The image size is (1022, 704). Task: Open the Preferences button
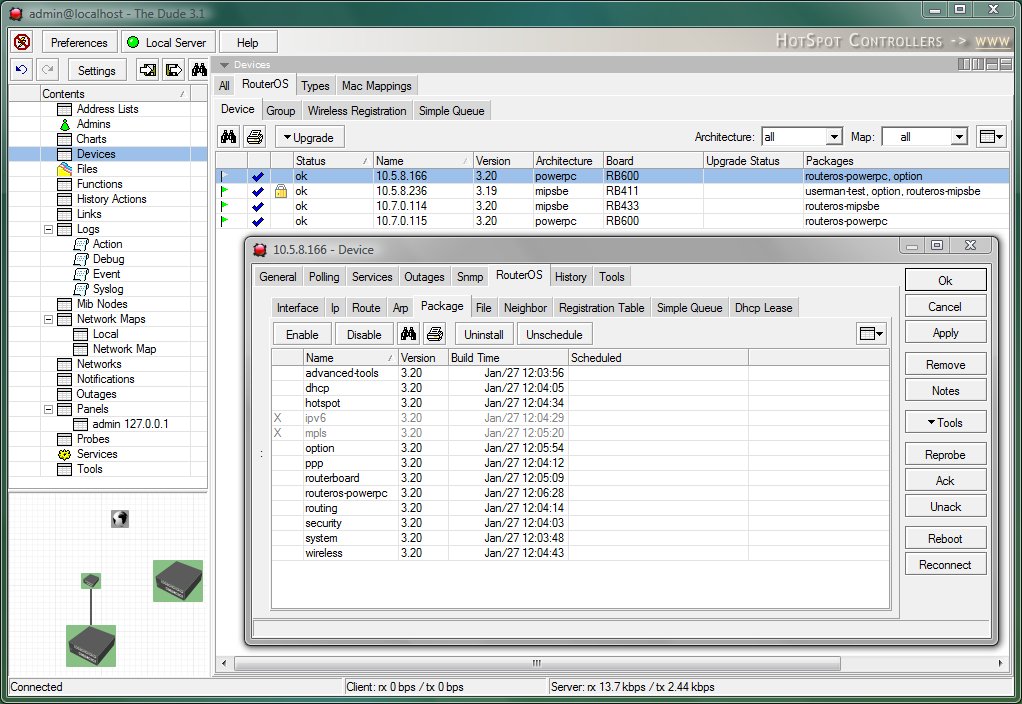pyautogui.click(x=80, y=42)
